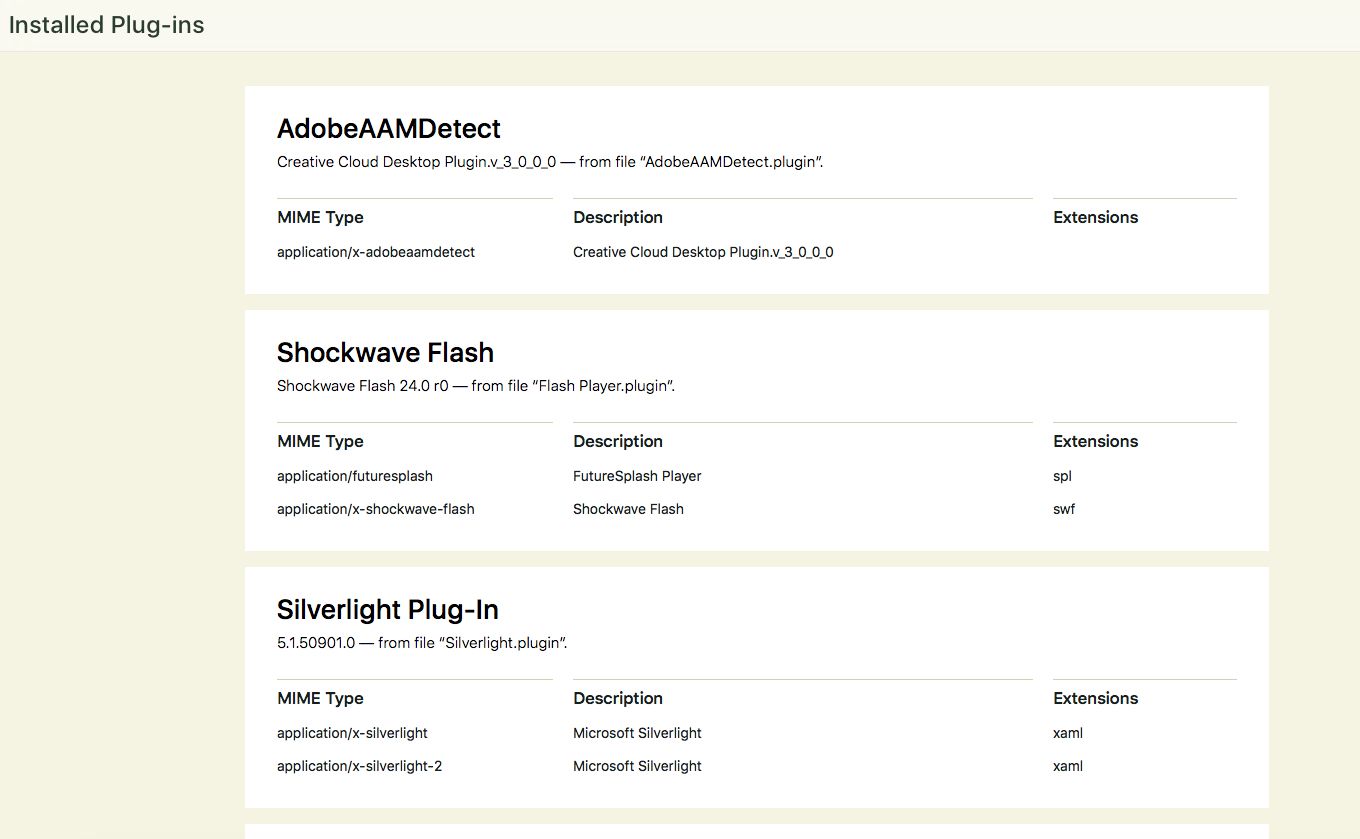Click MIME Type header in Silverlight table
The width and height of the screenshot is (1360, 839).
pos(320,698)
